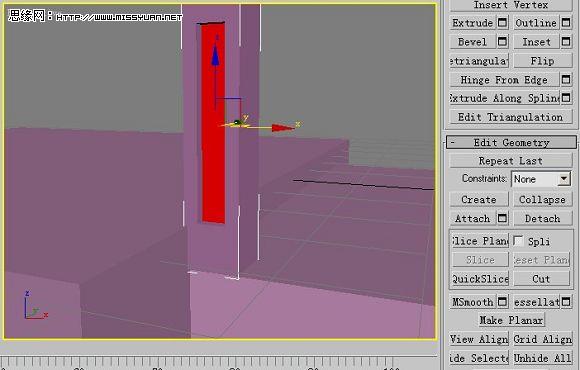
Task: Click the Extrude button
Action: tap(473, 23)
